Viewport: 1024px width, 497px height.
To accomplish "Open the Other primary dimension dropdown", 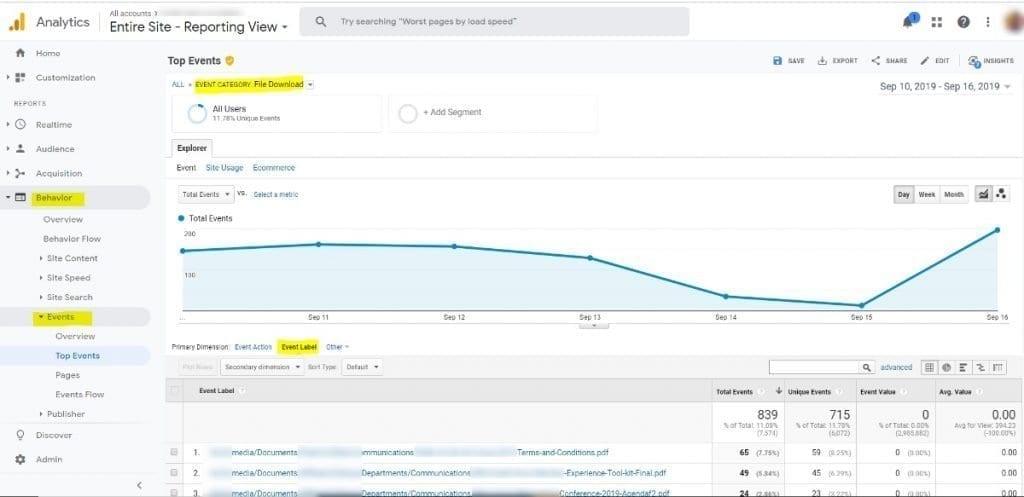I will click(x=338, y=347).
